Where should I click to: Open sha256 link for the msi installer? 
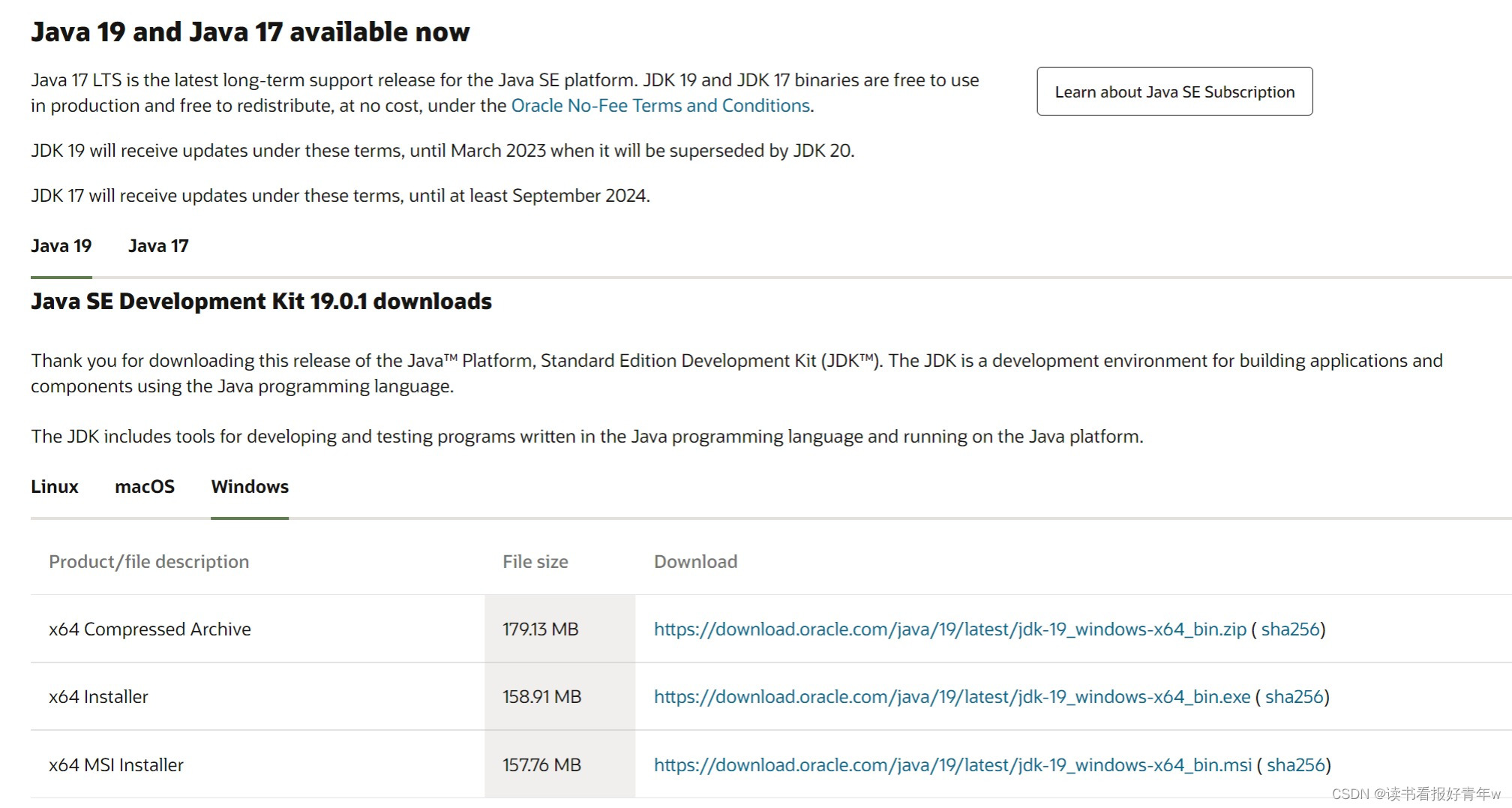1296,765
